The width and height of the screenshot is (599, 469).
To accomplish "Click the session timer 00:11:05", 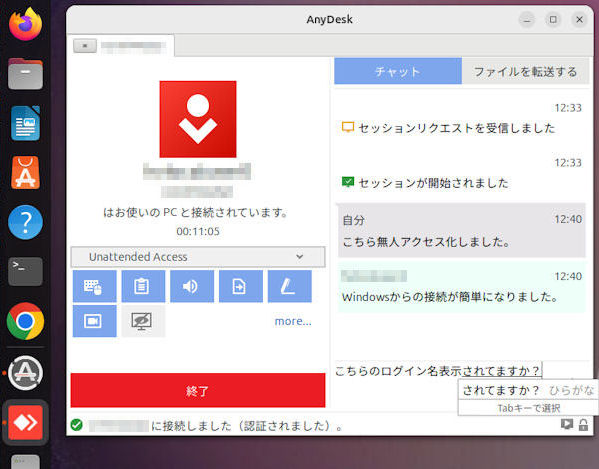I will 198,231.
